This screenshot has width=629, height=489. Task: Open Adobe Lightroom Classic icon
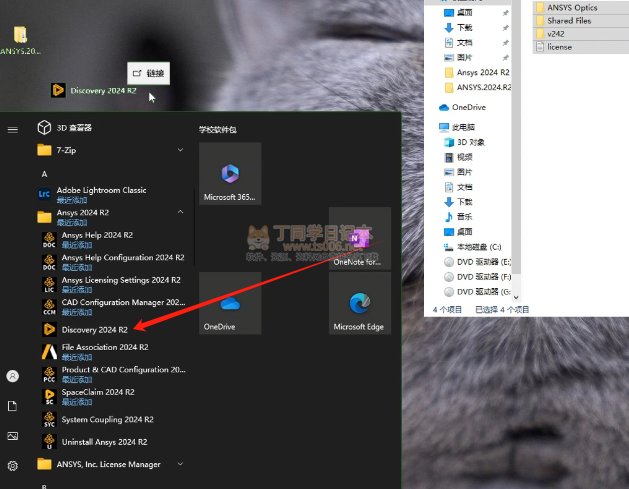(44, 194)
